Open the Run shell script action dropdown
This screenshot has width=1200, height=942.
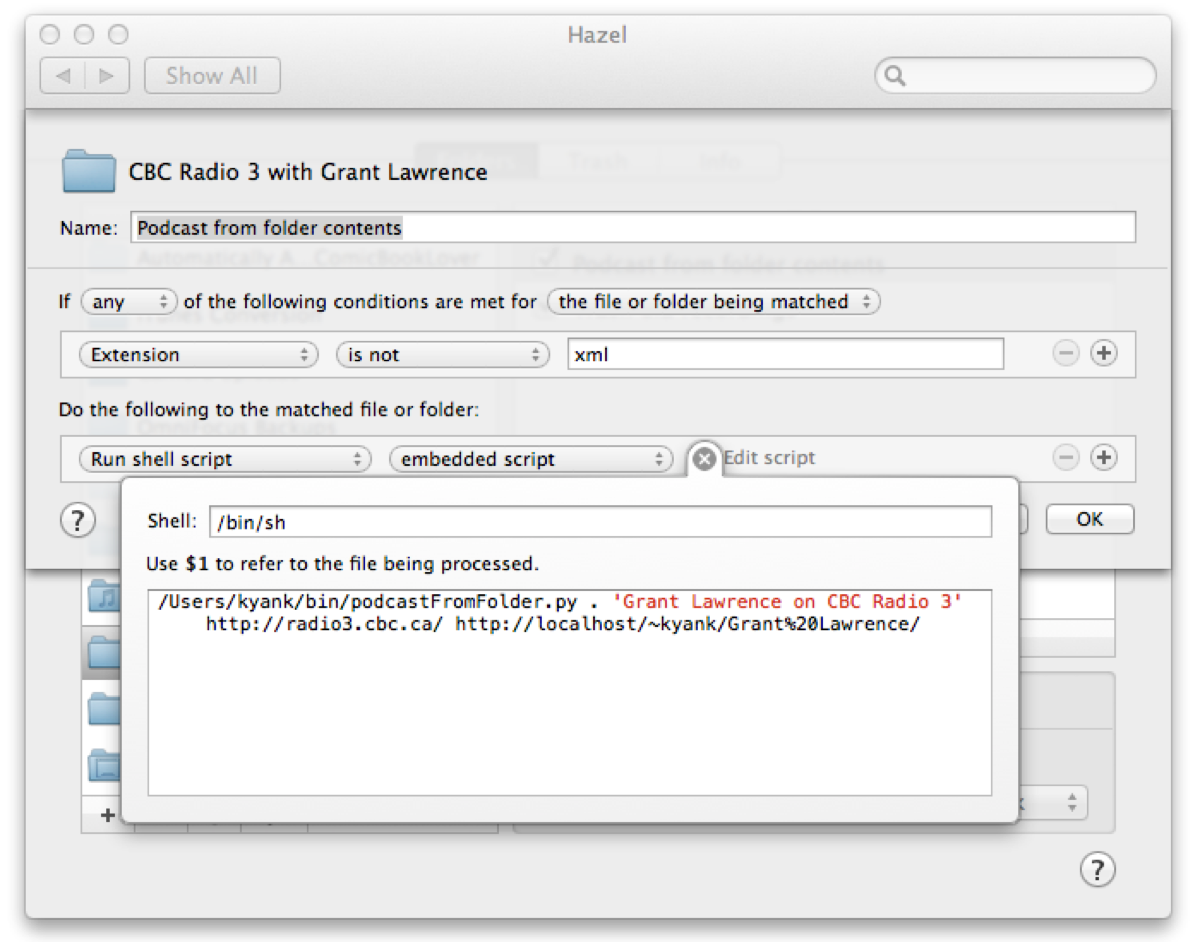(x=225, y=459)
